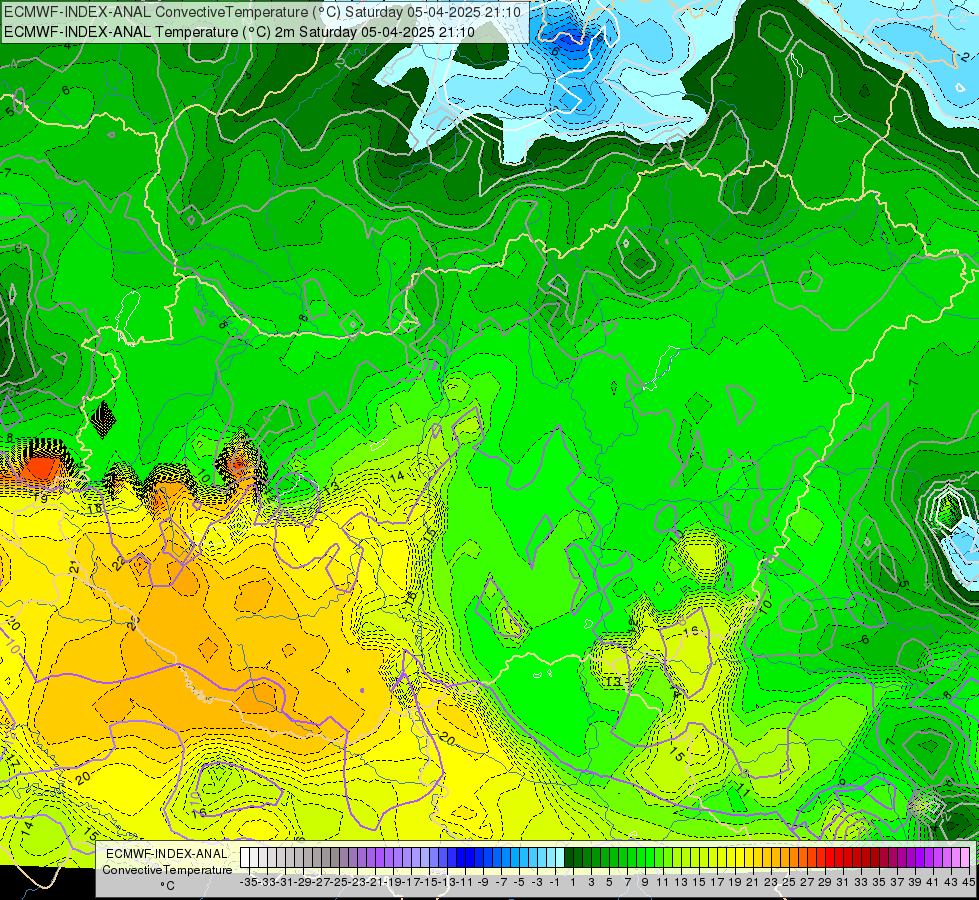Click the °C unit label in the legend
The image size is (979, 900).
167,885
